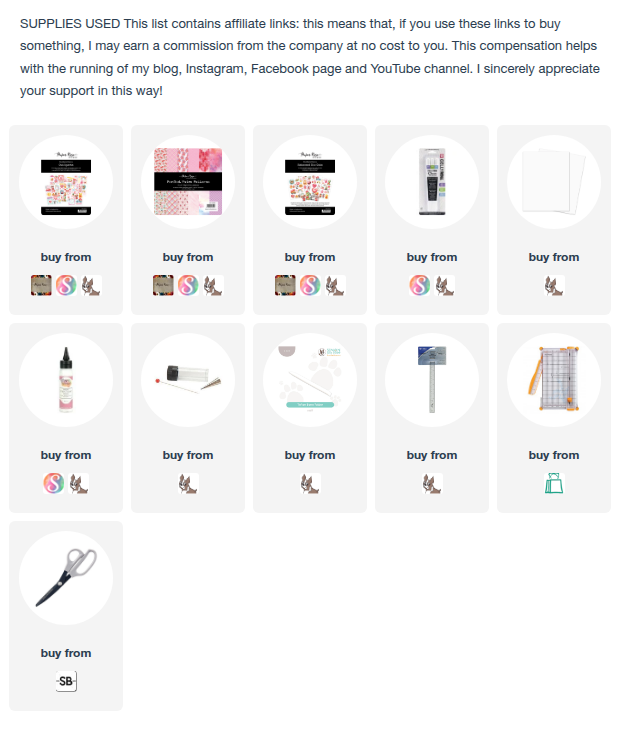Image resolution: width=620 pixels, height=731 pixels.
Task: Open the pink patterned paper pad thumbnail
Action: [x=188, y=182]
